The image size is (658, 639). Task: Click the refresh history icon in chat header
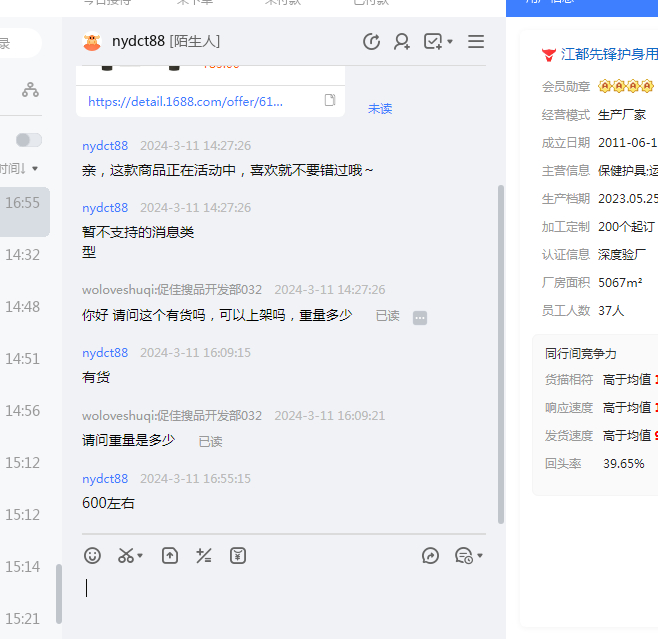click(x=371, y=41)
